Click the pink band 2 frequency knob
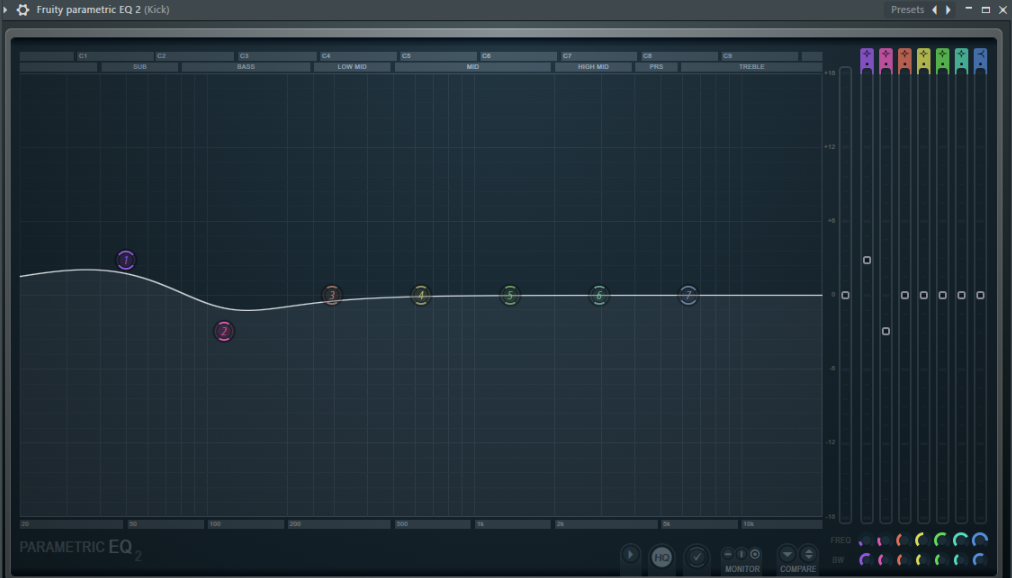1012x578 pixels. click(885, 541)
